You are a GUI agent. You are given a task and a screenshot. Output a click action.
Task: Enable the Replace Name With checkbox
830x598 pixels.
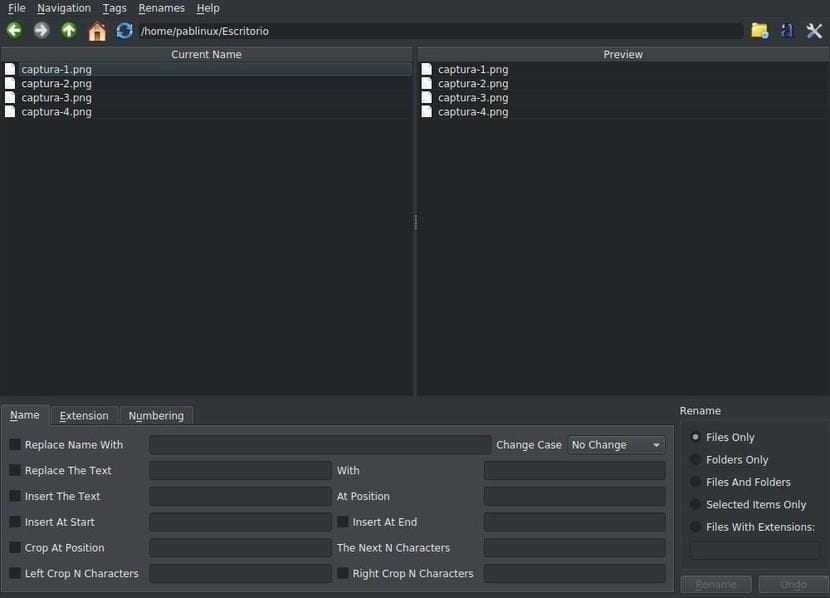(x=15, y=445)
